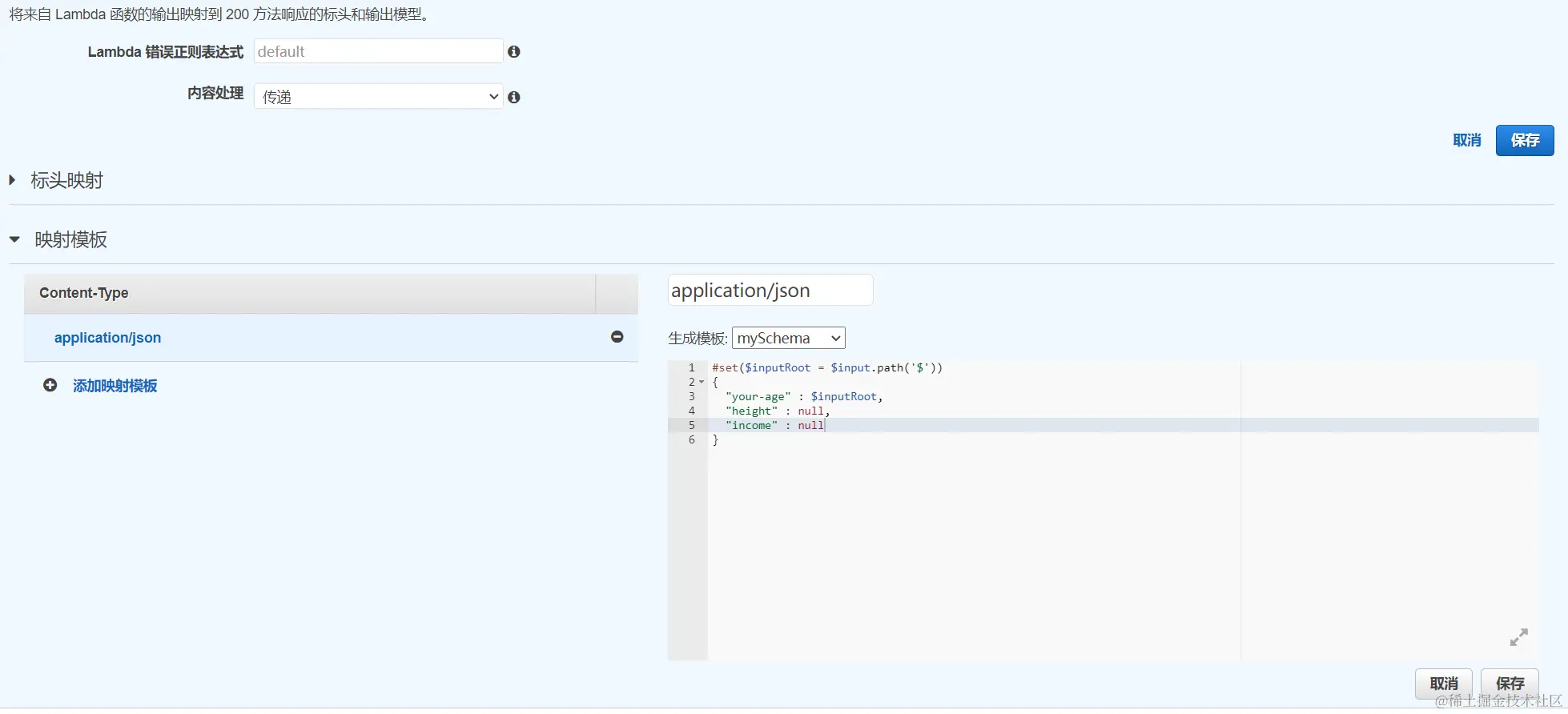Viewport: 1568px width, 714px height.
Task: Remove application/json mapping template via minus icon
Action: pyautogui.click(x=617, y=337)
